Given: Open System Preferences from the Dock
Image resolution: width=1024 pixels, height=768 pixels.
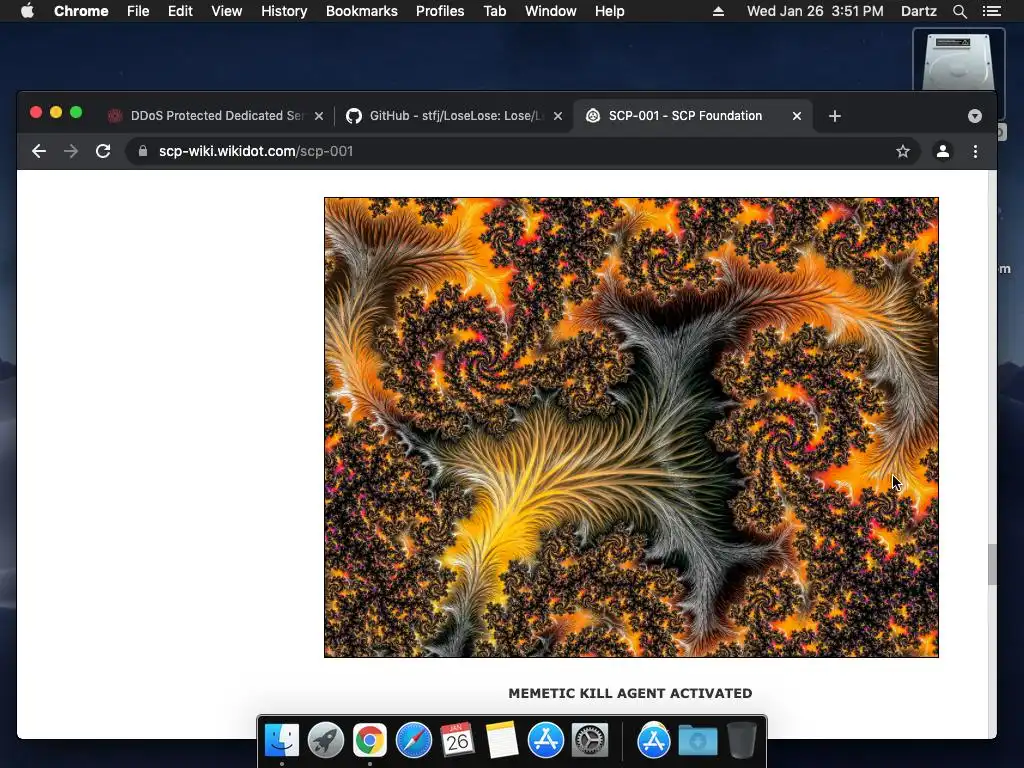Looking at the screenshot, I should [x=590, y=741].
